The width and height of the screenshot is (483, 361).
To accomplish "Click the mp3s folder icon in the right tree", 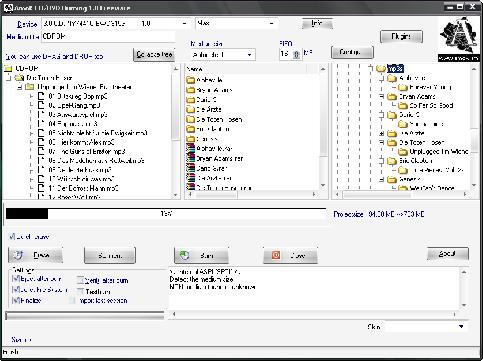I will [381, 69].
